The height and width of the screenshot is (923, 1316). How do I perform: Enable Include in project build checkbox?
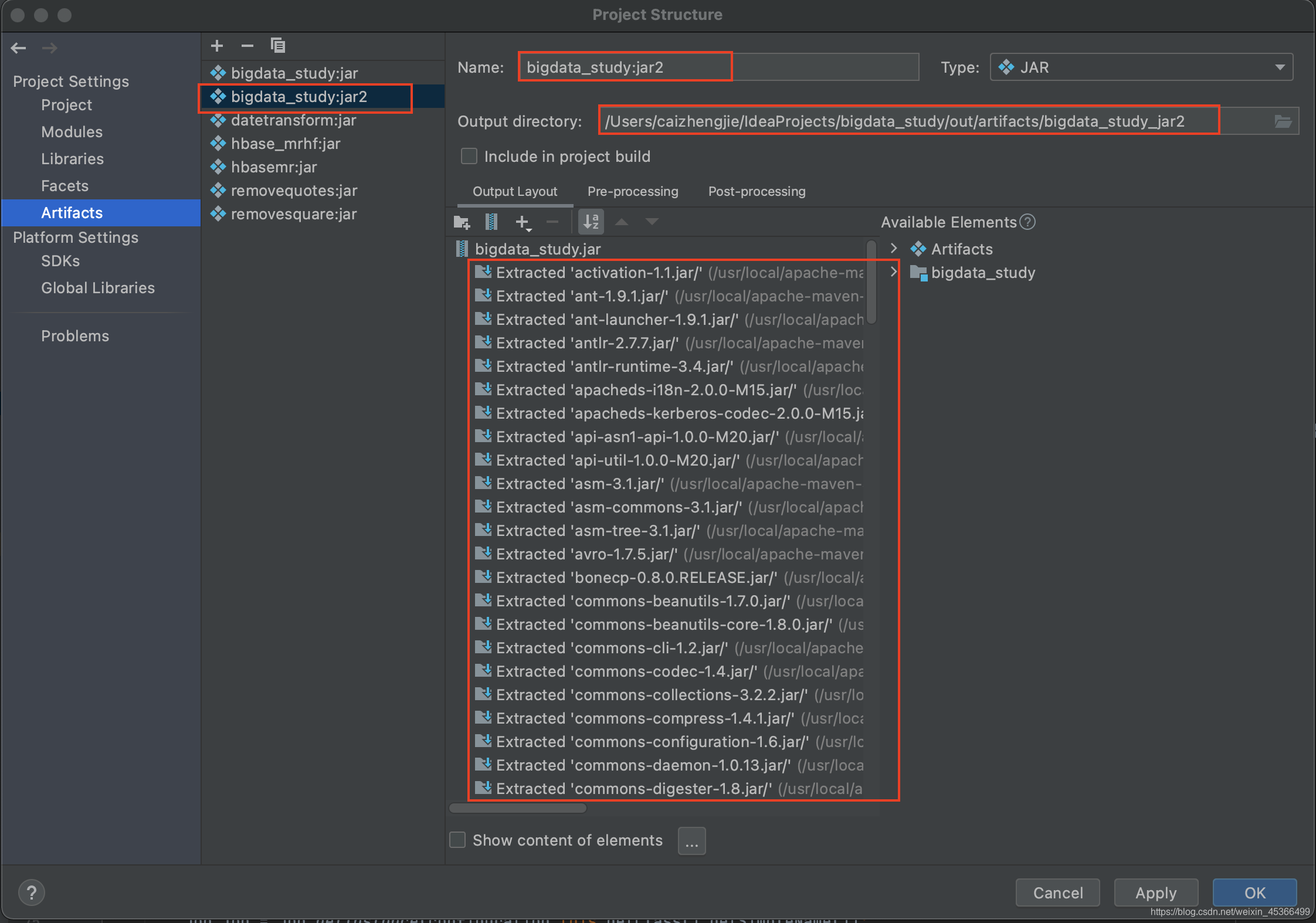tap(469, 157)
